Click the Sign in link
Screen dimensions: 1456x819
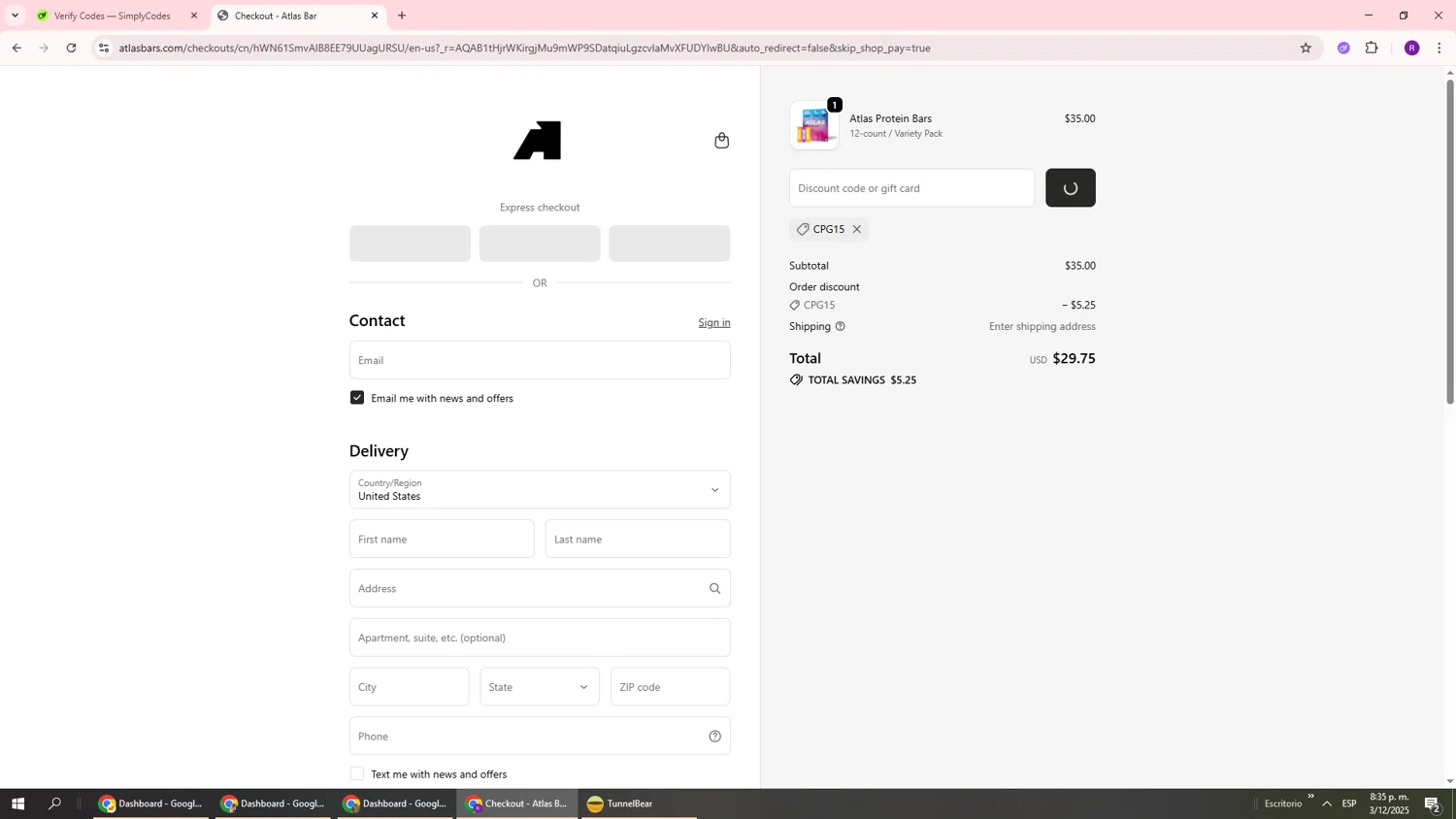(714, 322)
